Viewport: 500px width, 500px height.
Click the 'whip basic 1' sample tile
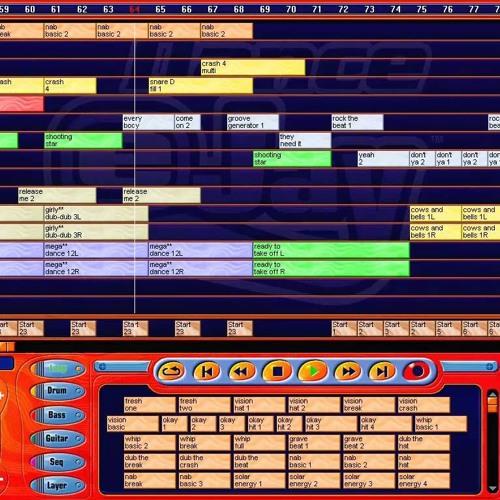tap(441, 423)
